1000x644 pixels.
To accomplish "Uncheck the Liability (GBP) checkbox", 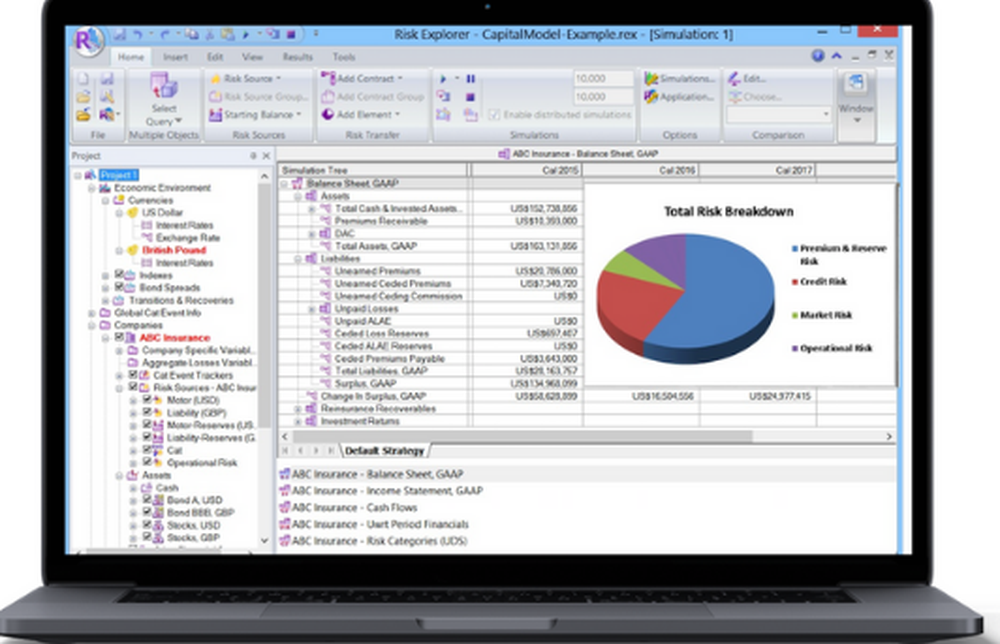I will [147, 412].
